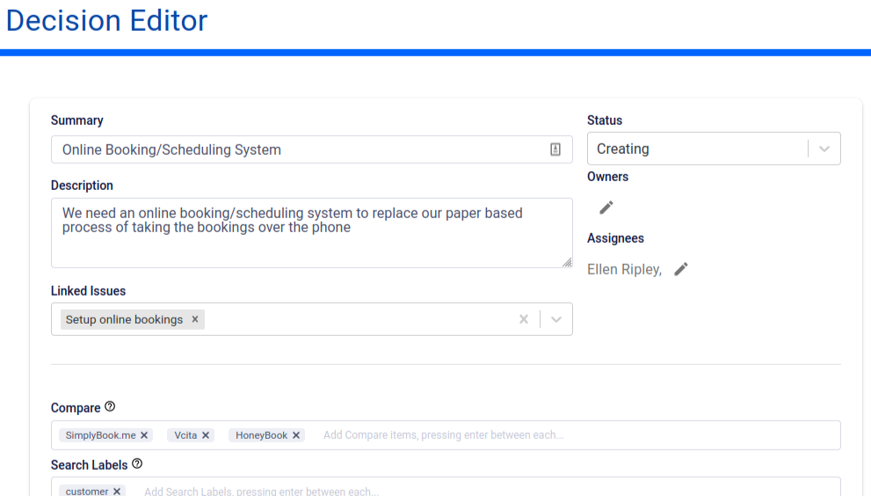This screenshot has width=871, height=496.
Task: Edit assignees pencil icon next to Ellen Ripley
Action: (x=681, y=269)
